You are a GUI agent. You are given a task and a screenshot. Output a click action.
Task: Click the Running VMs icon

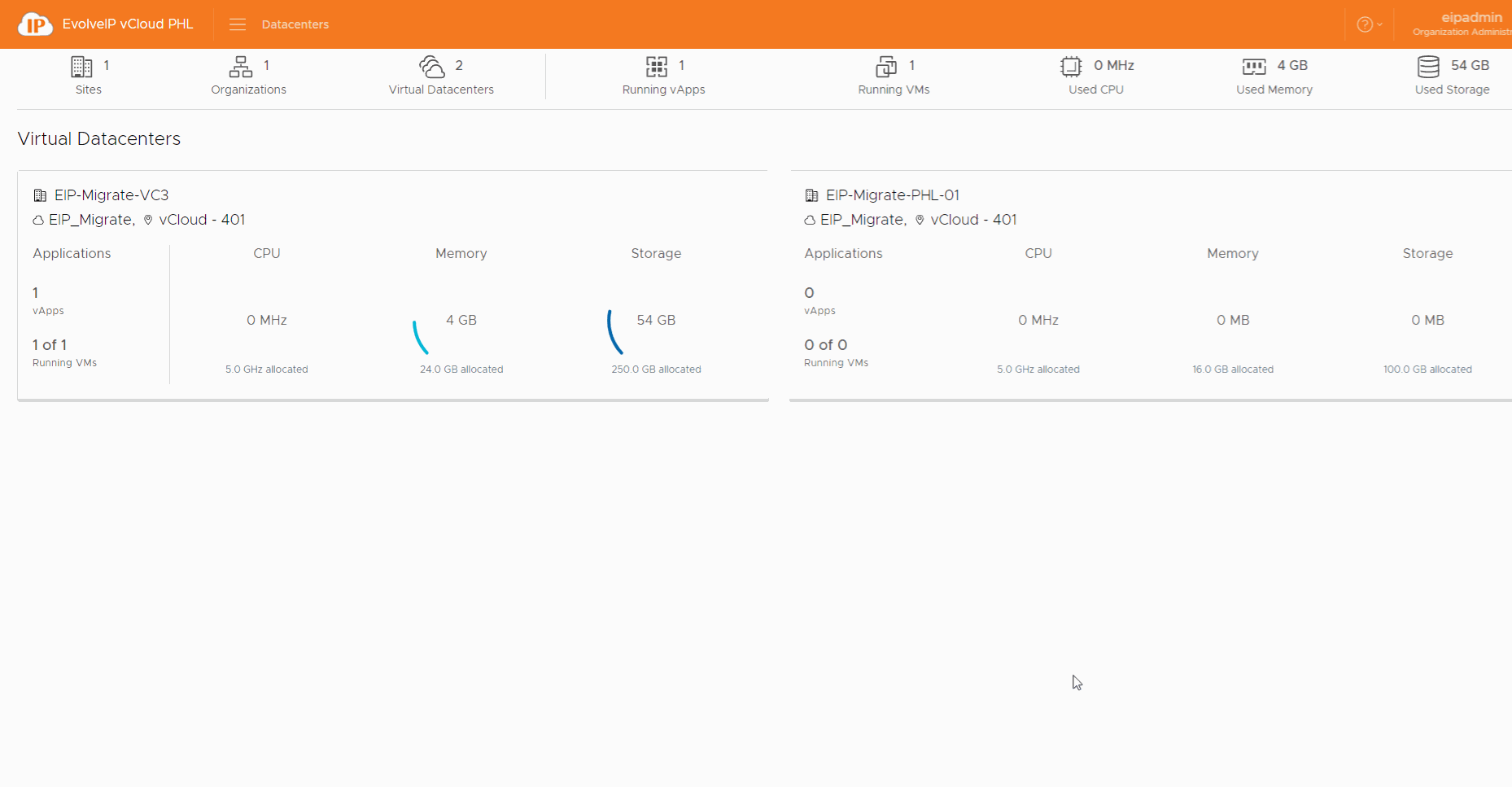point(886,66)
